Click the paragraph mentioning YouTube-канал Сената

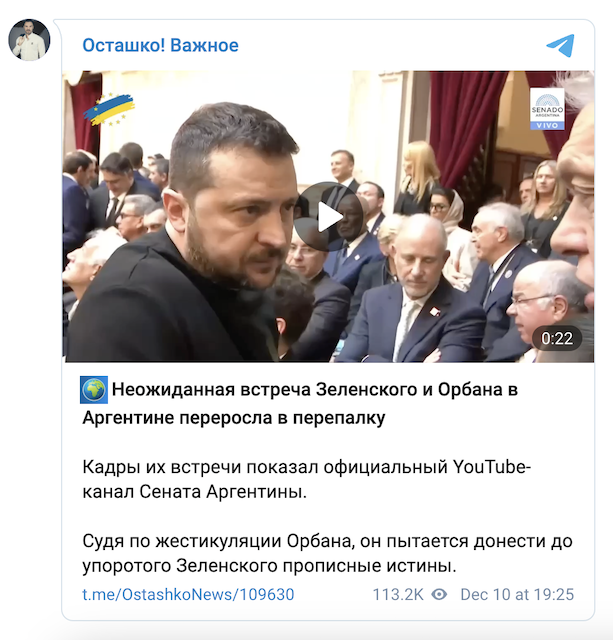tap(306, 479)
